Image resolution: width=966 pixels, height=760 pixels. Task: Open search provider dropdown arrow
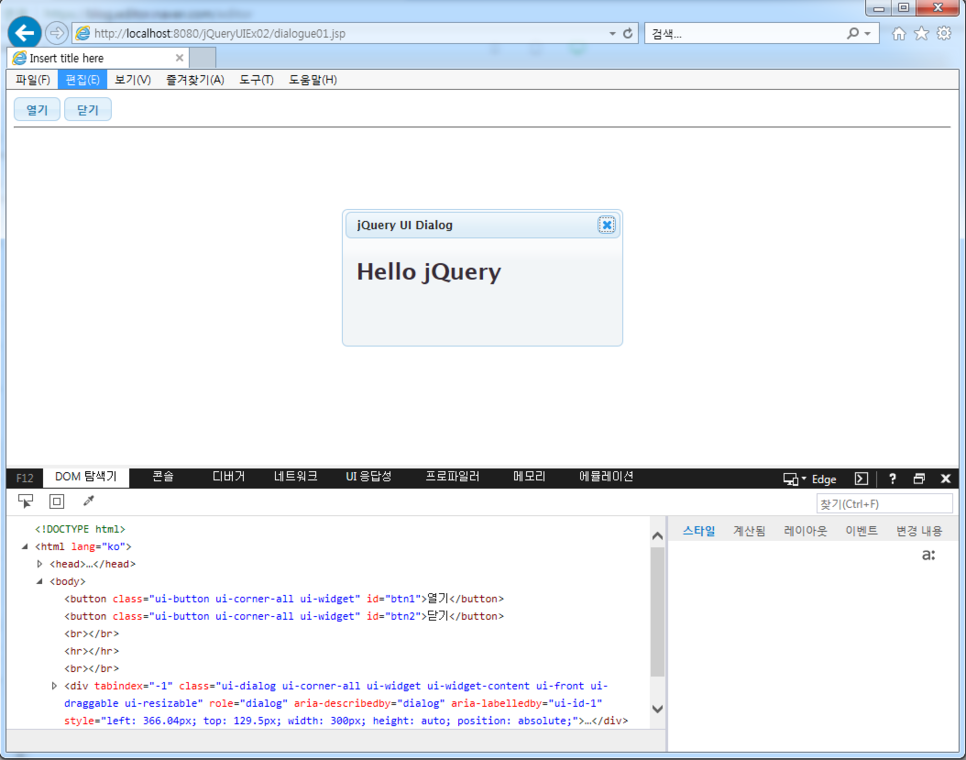(x=867, y=33)
